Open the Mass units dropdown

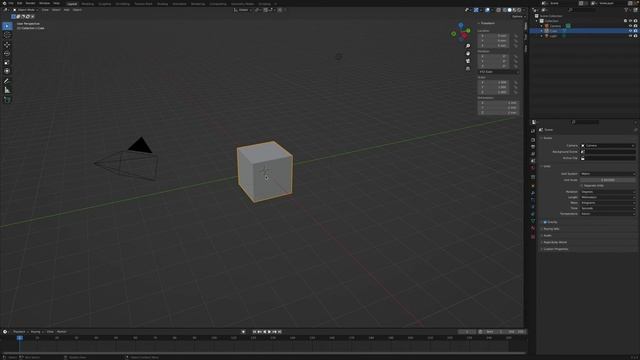(608, 203)
